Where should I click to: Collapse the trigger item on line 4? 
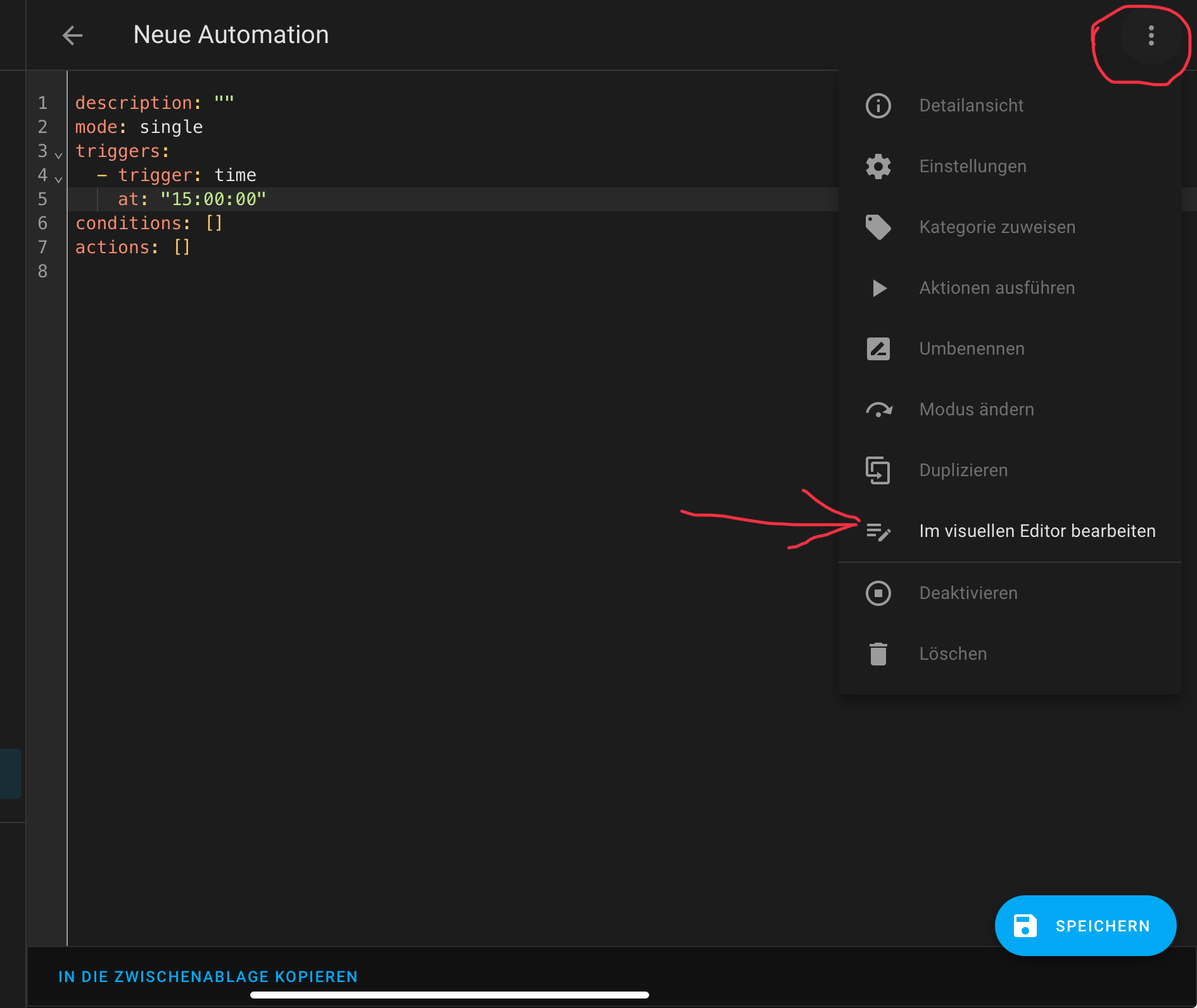pyautogui.click(x=58, y=179)
